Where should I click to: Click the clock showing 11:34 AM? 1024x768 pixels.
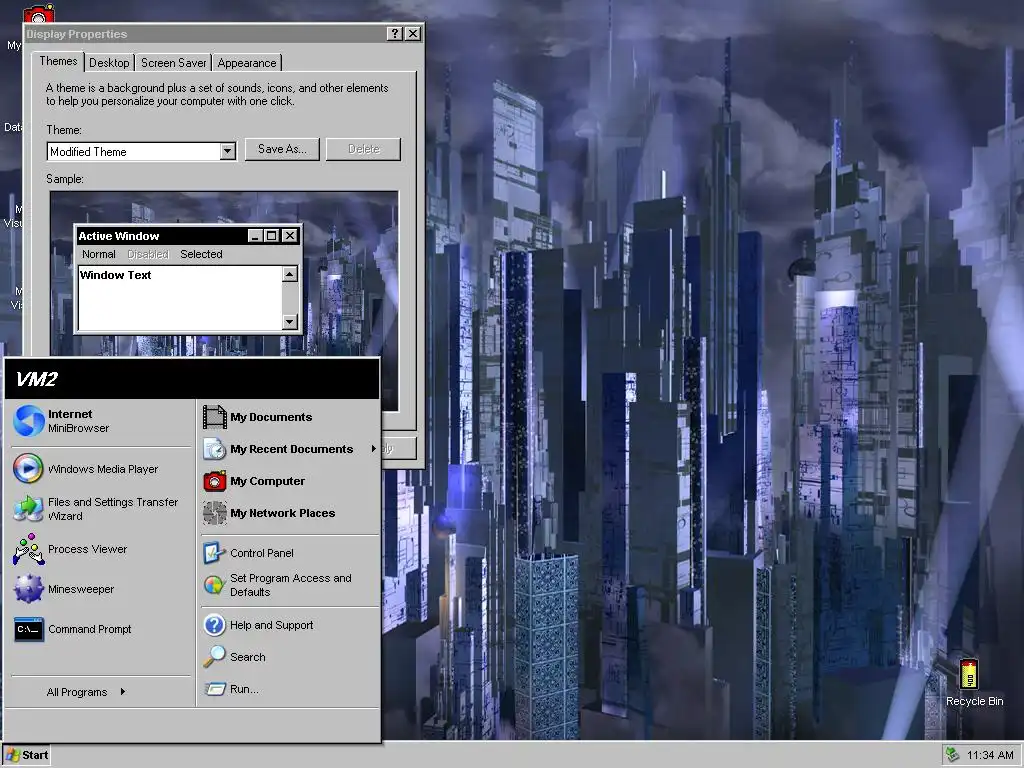pyautogui.click(x=990, y=755)
